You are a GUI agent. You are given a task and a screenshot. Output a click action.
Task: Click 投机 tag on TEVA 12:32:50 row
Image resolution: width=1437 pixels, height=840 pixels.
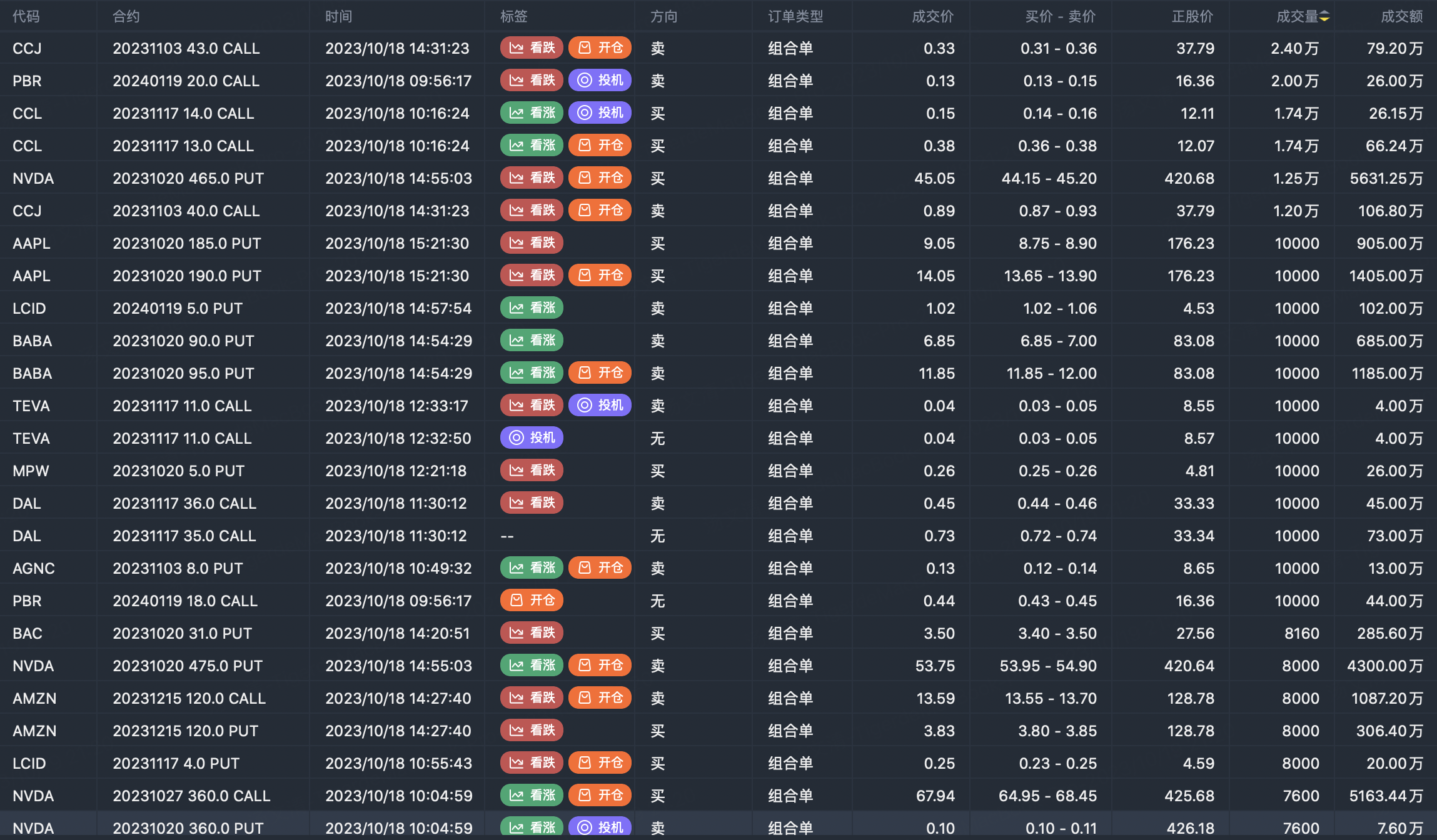click(x=532, y=438)
